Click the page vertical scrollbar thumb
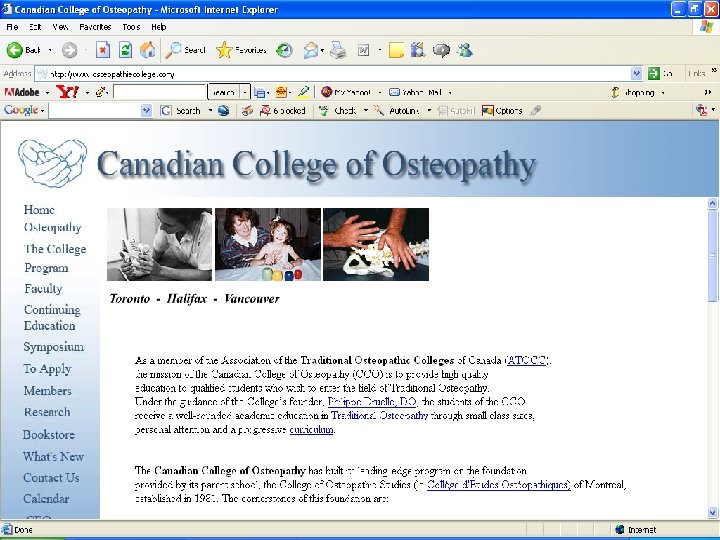 pos(713,256)
